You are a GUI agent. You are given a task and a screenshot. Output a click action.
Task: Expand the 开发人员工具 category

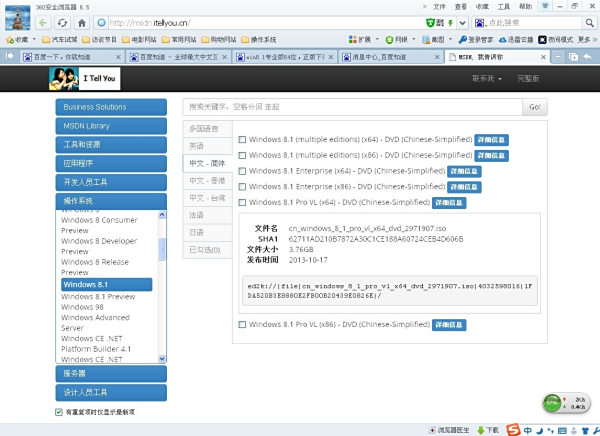coord(111,182)
